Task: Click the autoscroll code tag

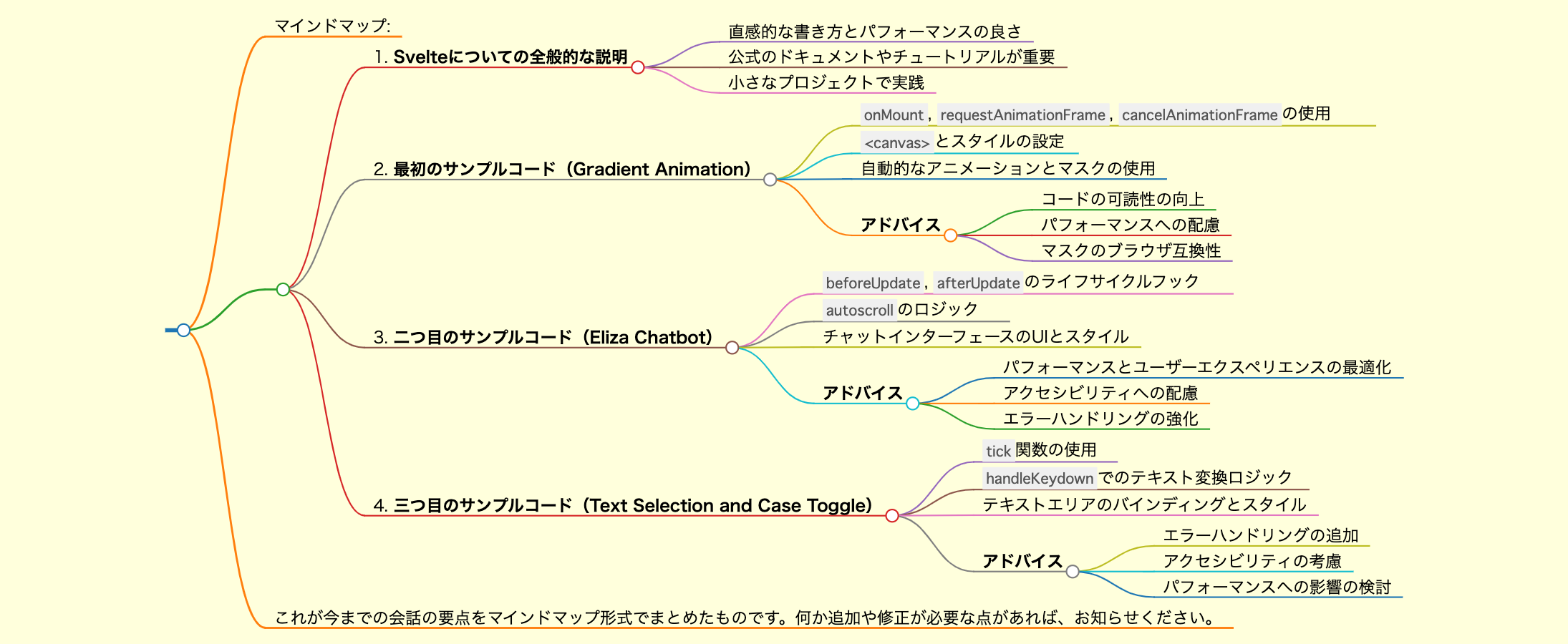Action: tap(859, 310)
